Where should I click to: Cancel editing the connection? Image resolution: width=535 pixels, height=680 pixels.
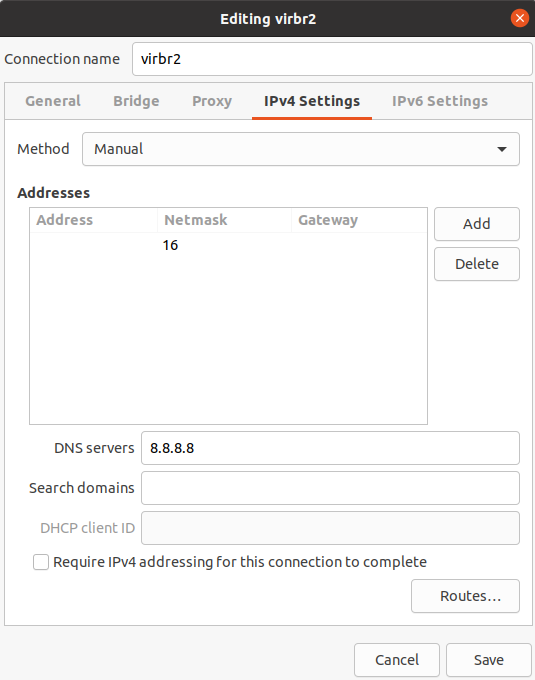(x=397, y=660)
